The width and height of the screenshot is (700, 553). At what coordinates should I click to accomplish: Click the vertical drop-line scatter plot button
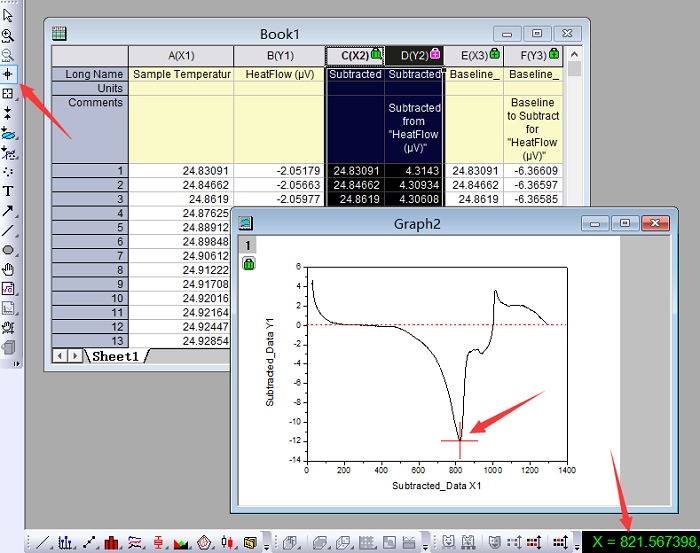click(x=66, y=543)
